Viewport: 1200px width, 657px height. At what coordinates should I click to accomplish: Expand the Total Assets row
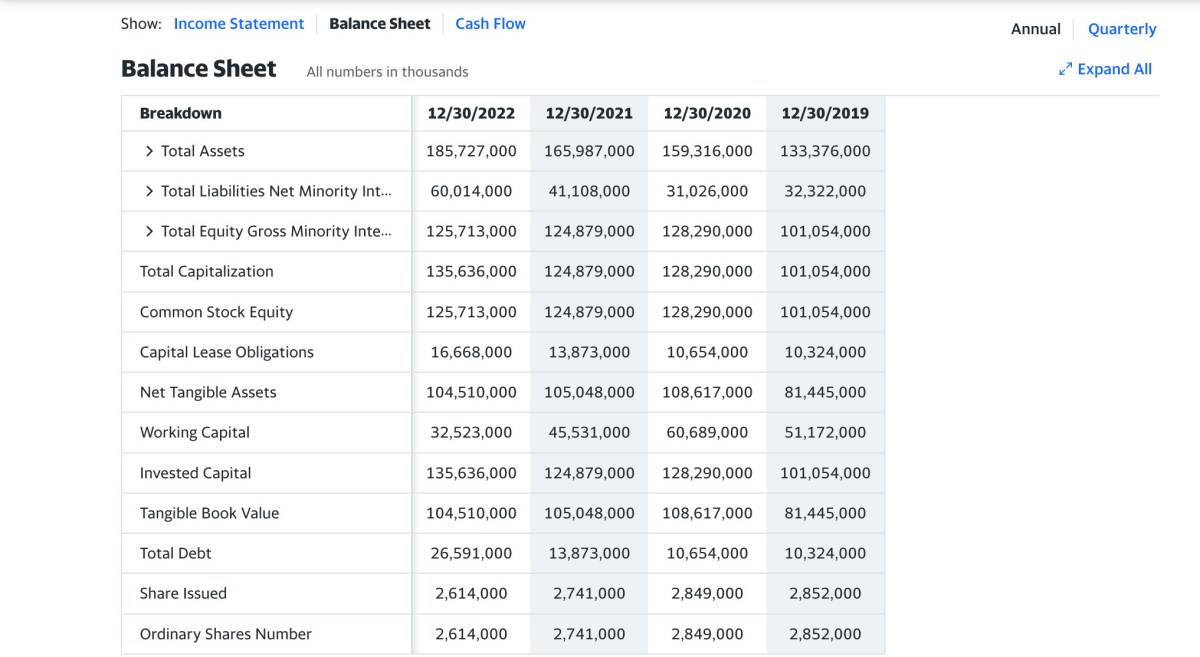150,151
